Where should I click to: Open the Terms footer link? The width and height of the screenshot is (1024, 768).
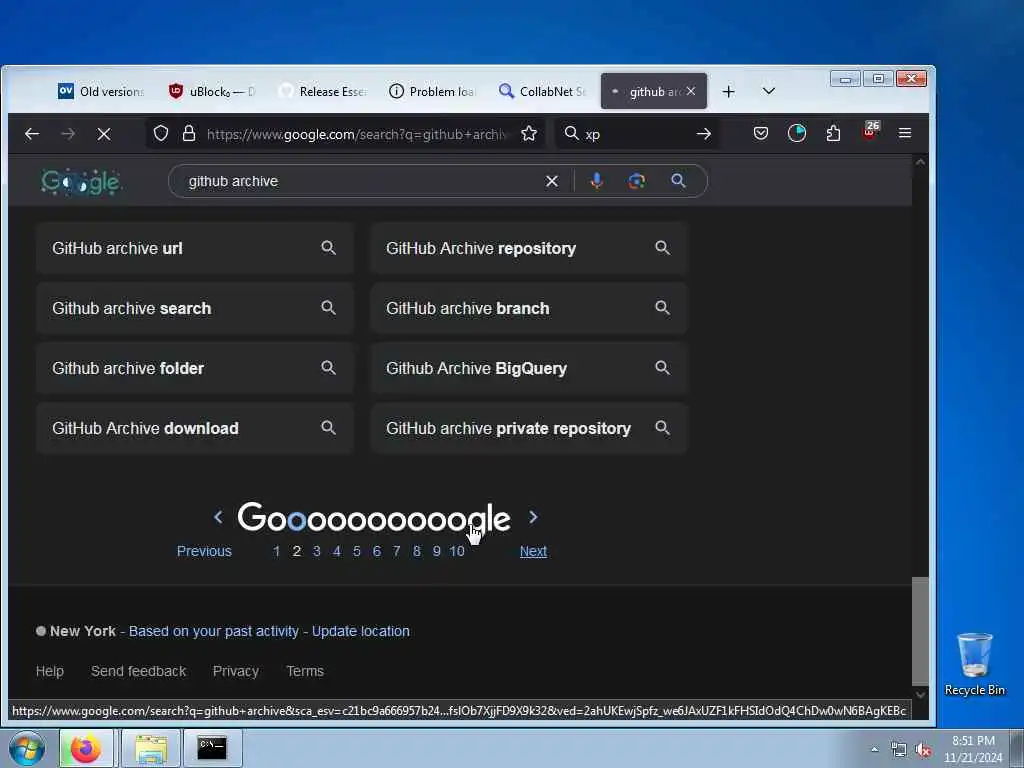[x=305, y=671]
